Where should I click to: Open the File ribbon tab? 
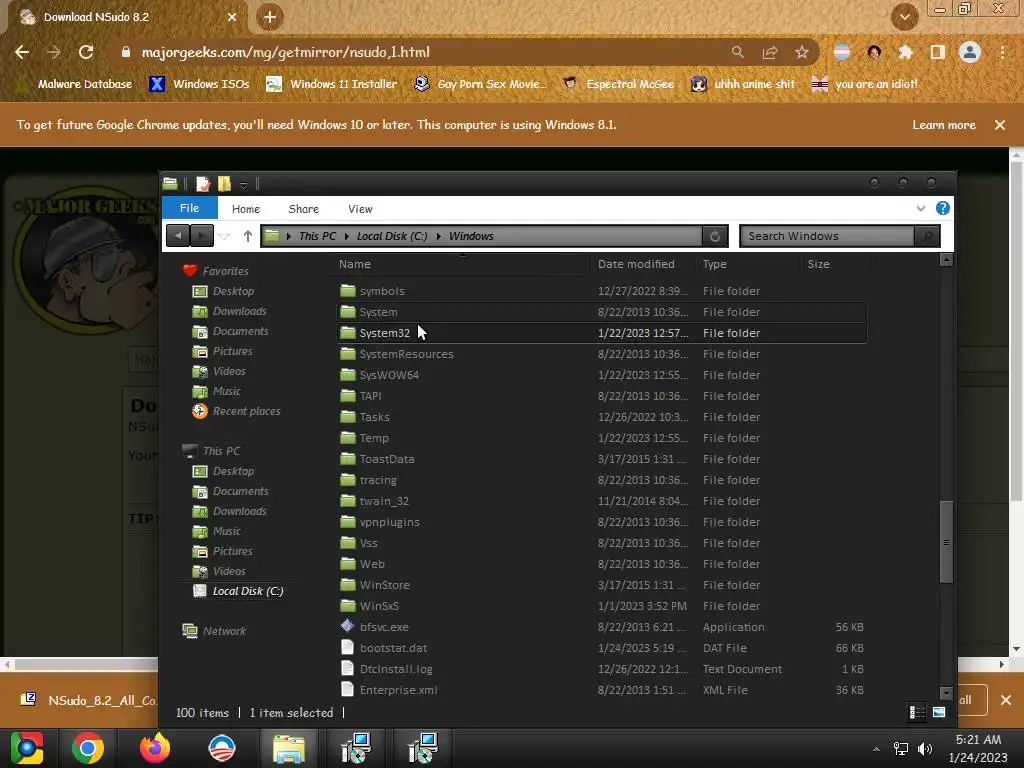point(189,208)
